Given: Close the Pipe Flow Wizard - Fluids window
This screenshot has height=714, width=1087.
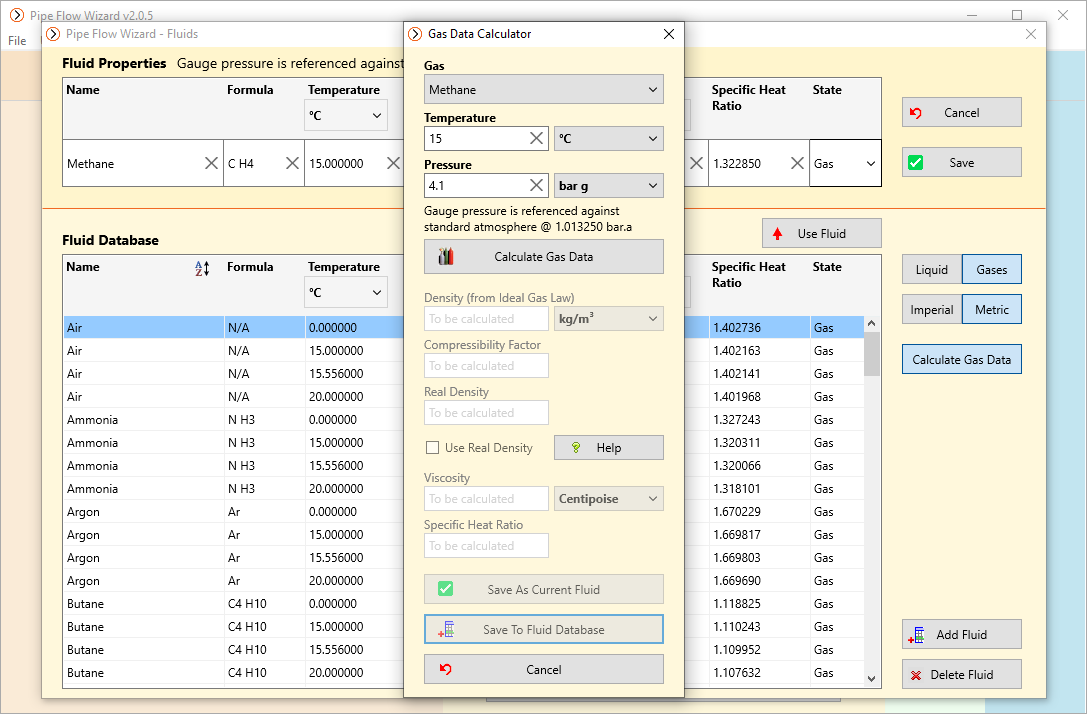Looking at the screenshot, I should point(1031,34).
